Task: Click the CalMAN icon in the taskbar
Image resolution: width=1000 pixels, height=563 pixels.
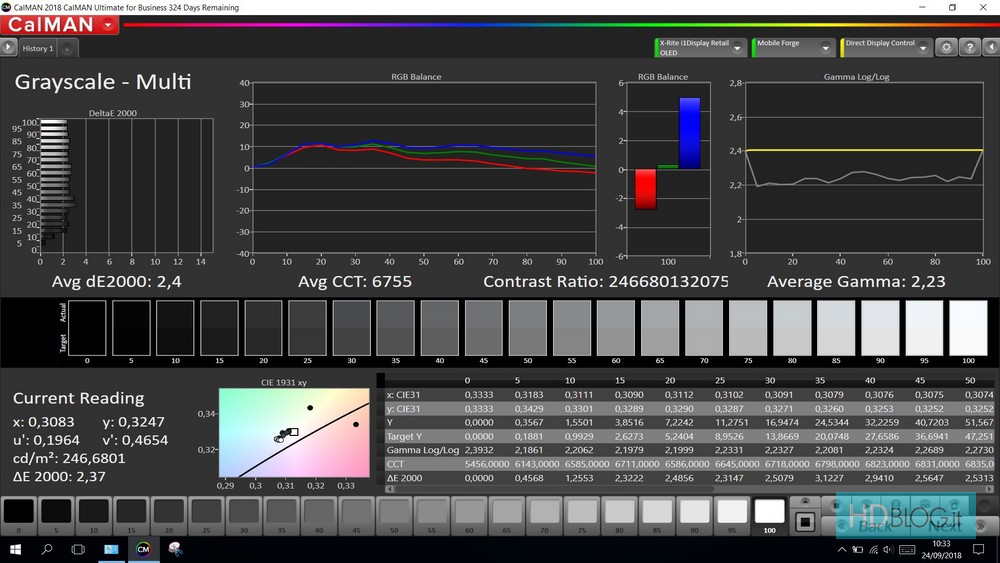Action: tap(143, 549)
